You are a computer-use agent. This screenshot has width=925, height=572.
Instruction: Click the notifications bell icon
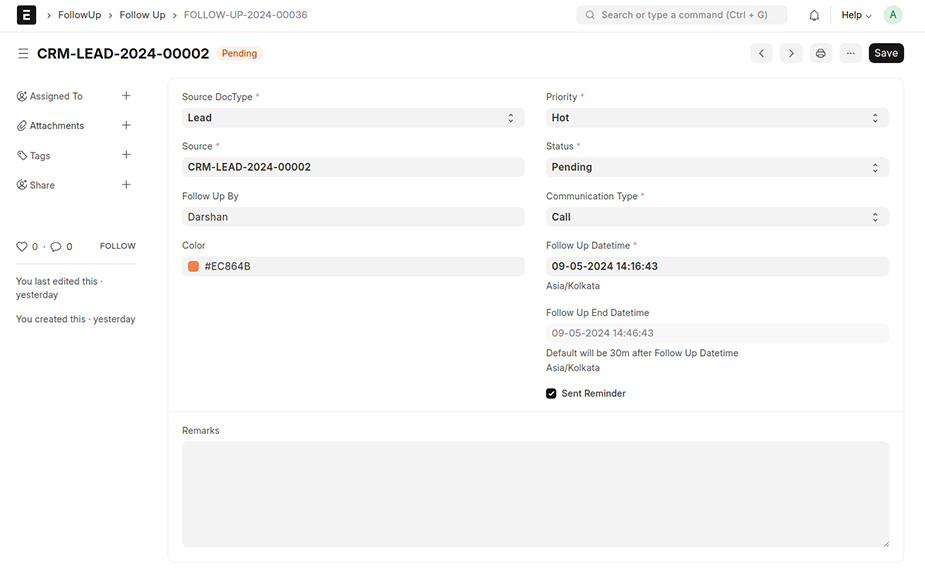click(814, 15)
